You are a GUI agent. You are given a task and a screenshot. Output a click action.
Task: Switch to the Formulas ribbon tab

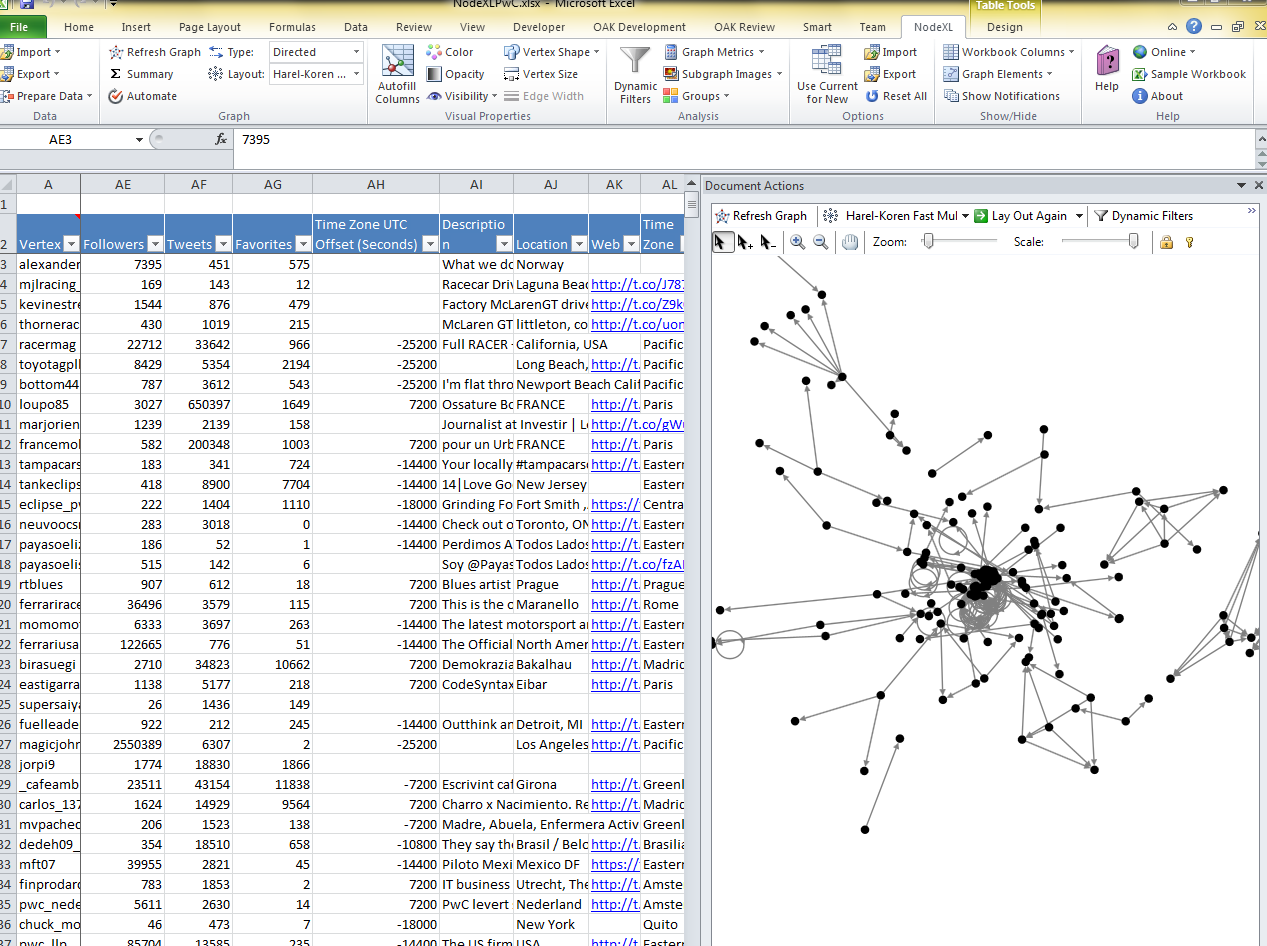292,27
